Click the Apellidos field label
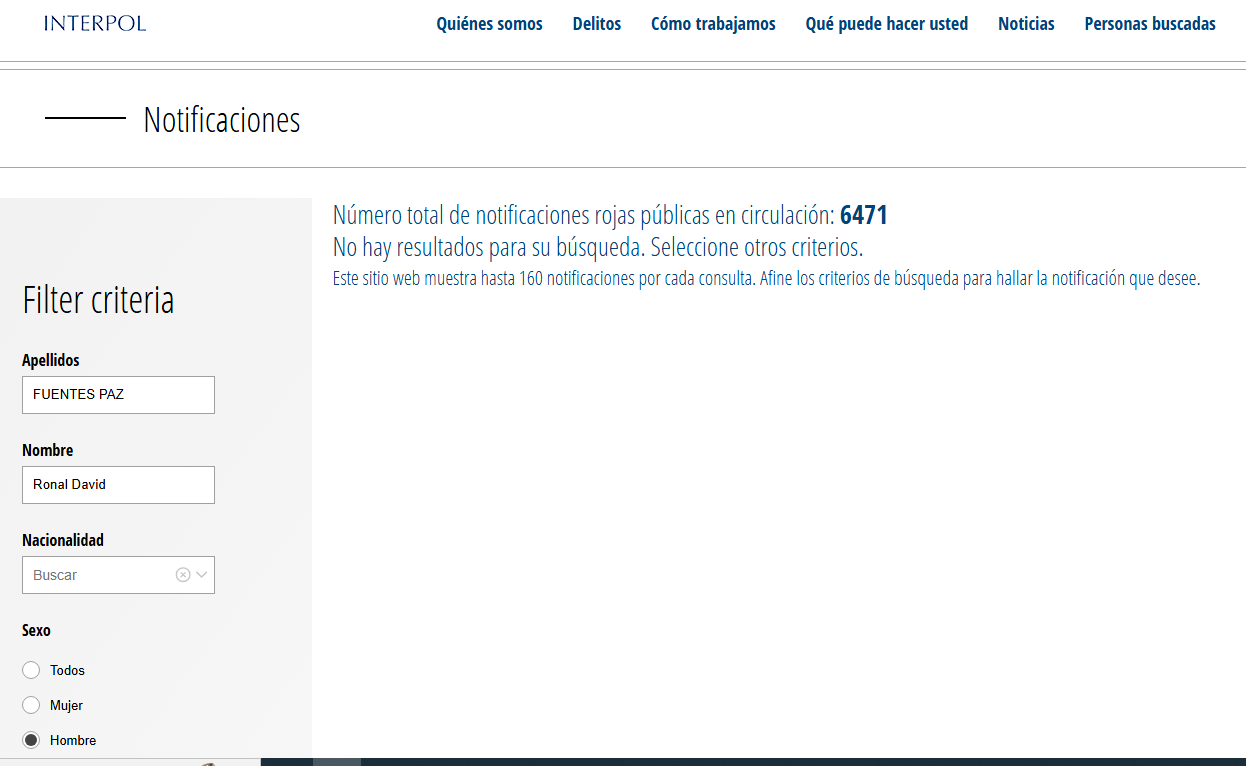1246x766 pixels. [x=51, y=360]
